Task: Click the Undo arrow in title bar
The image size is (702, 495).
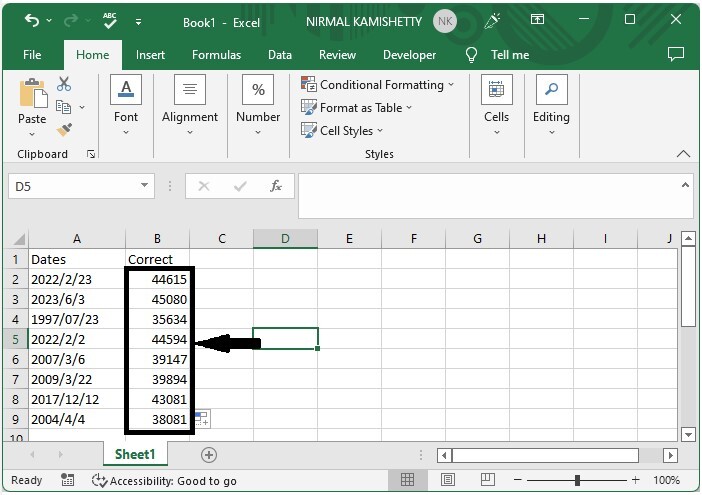Action: coord(32,21)
